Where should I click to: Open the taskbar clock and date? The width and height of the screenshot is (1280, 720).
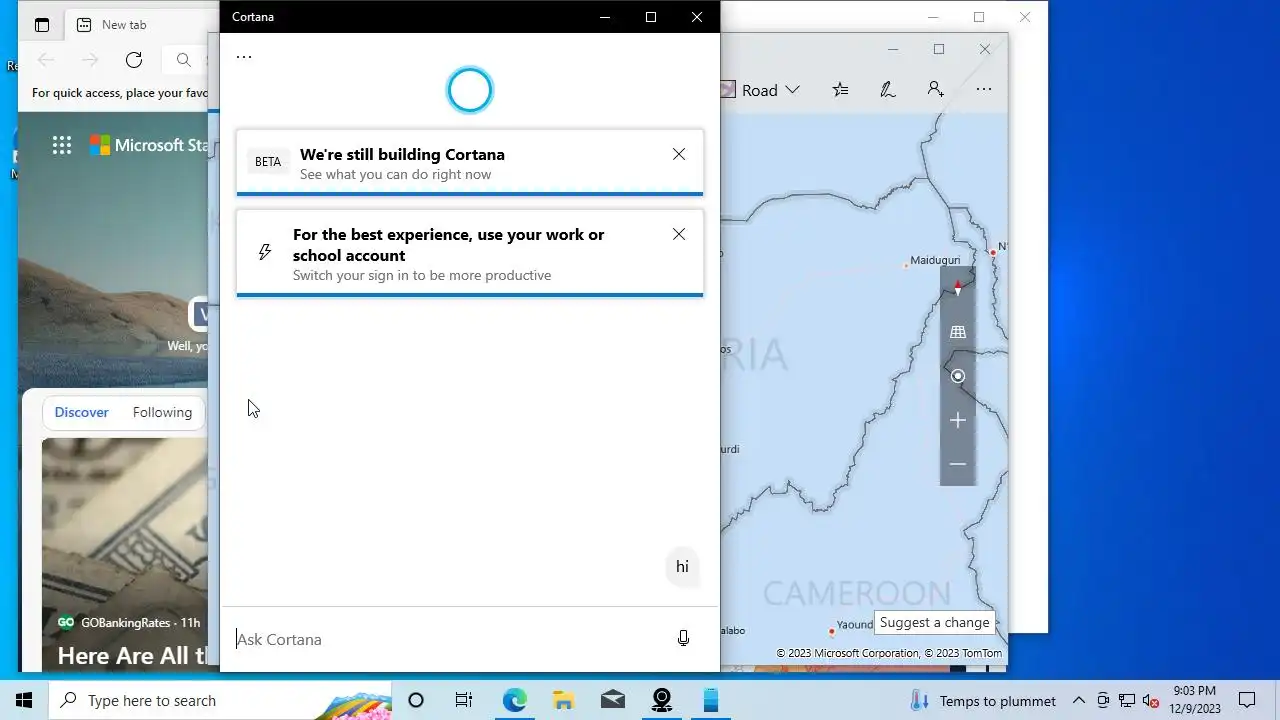coord(1195,700)
